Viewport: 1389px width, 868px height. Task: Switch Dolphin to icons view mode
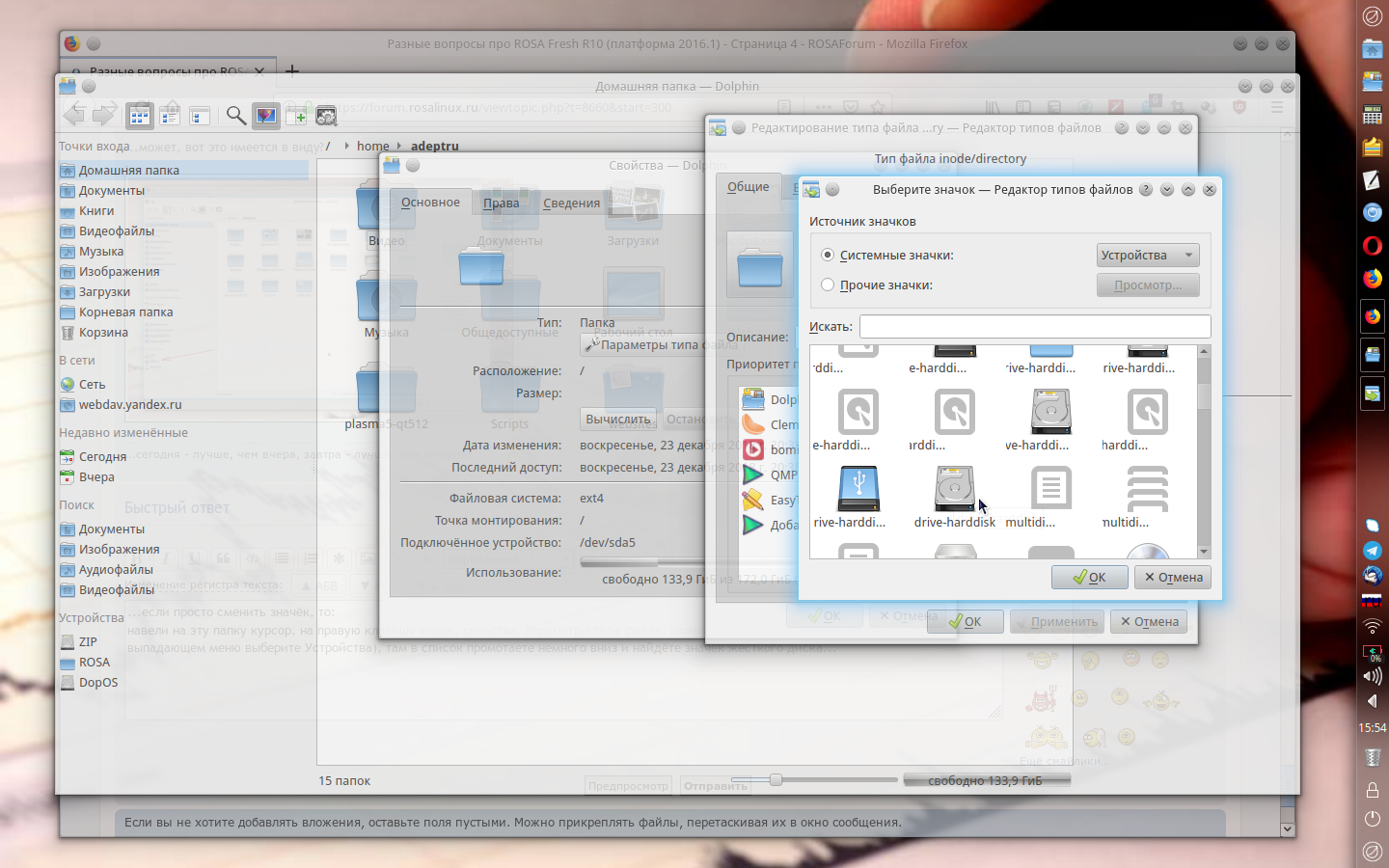click(x=140, y=116)
